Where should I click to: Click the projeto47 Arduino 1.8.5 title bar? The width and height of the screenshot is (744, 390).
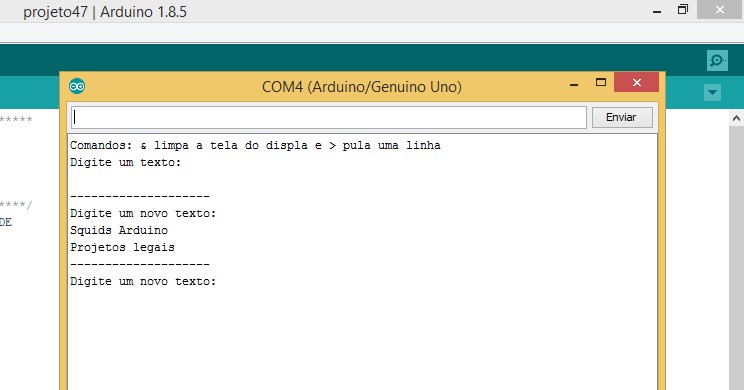click(x=105, y=12)
